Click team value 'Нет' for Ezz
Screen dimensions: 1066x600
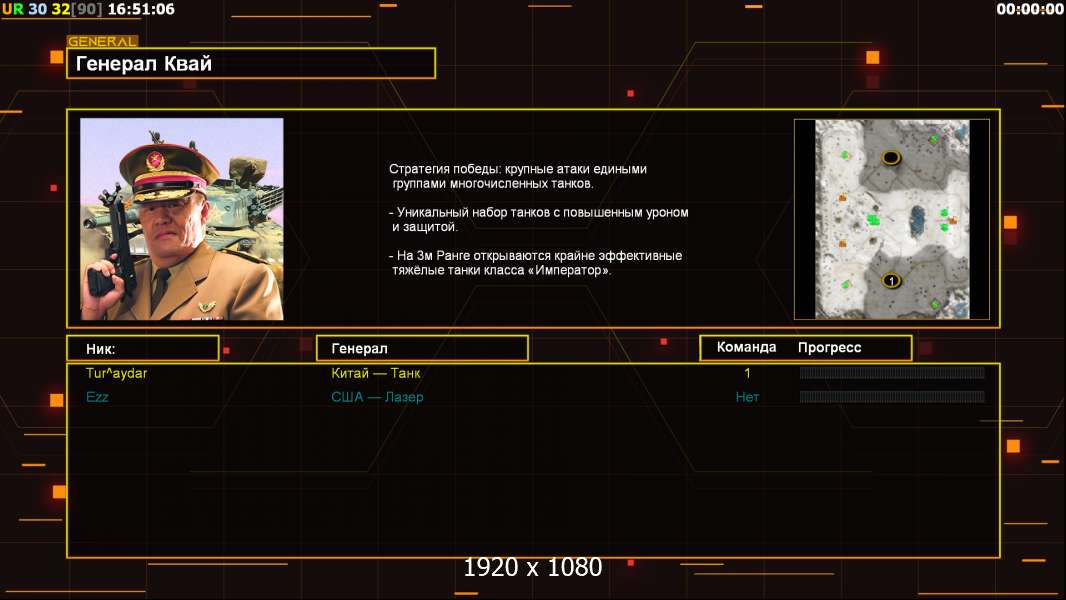747,397
